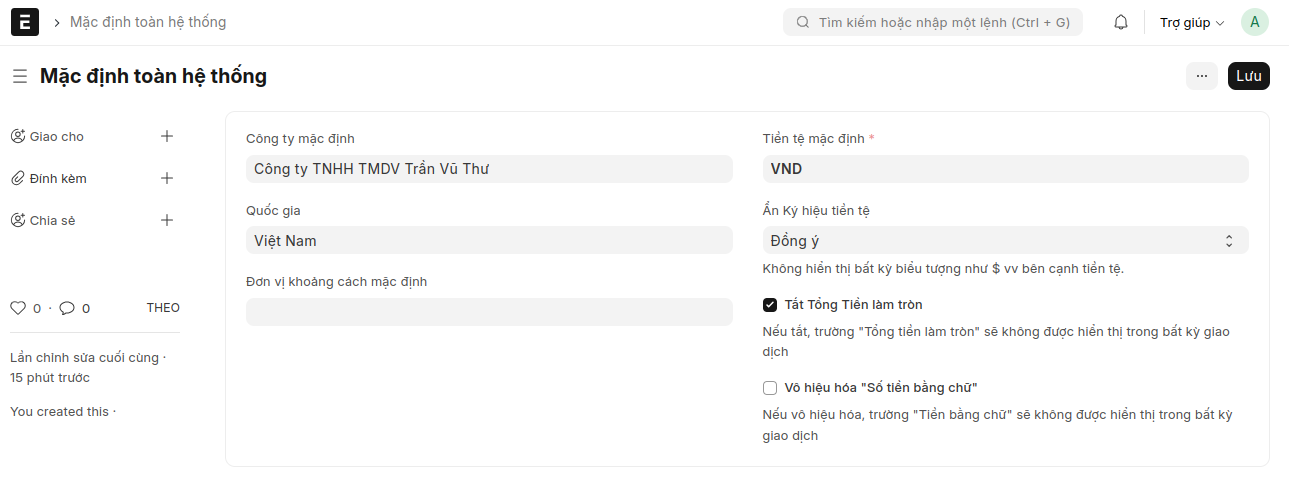The height and width of the screenshot is (483, 1289).
Task: Expand the Trợ giúp help menu
Action: (x=1191, y=23)
